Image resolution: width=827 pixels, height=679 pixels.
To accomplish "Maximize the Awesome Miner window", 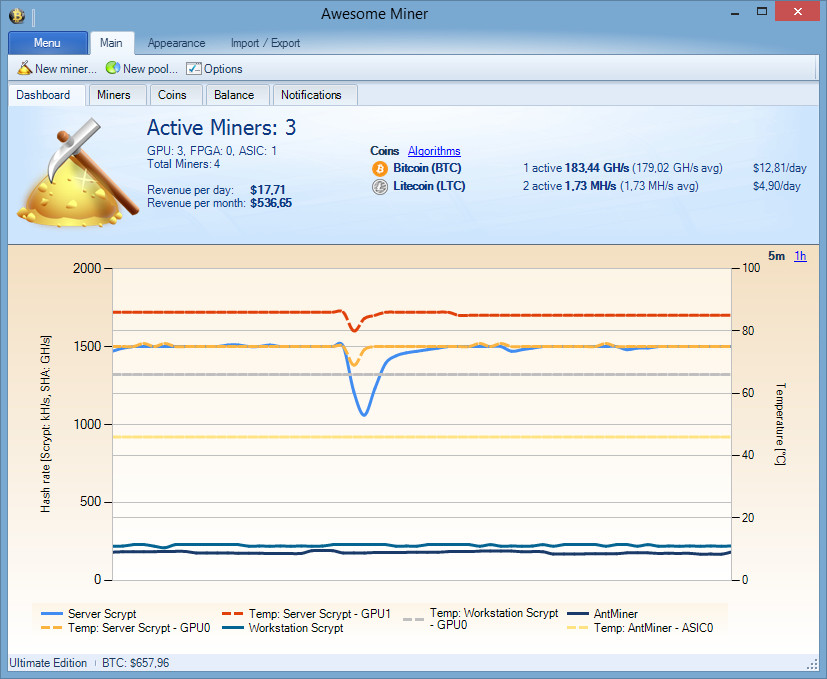I will pyautogui.click(x=762, y=12).
